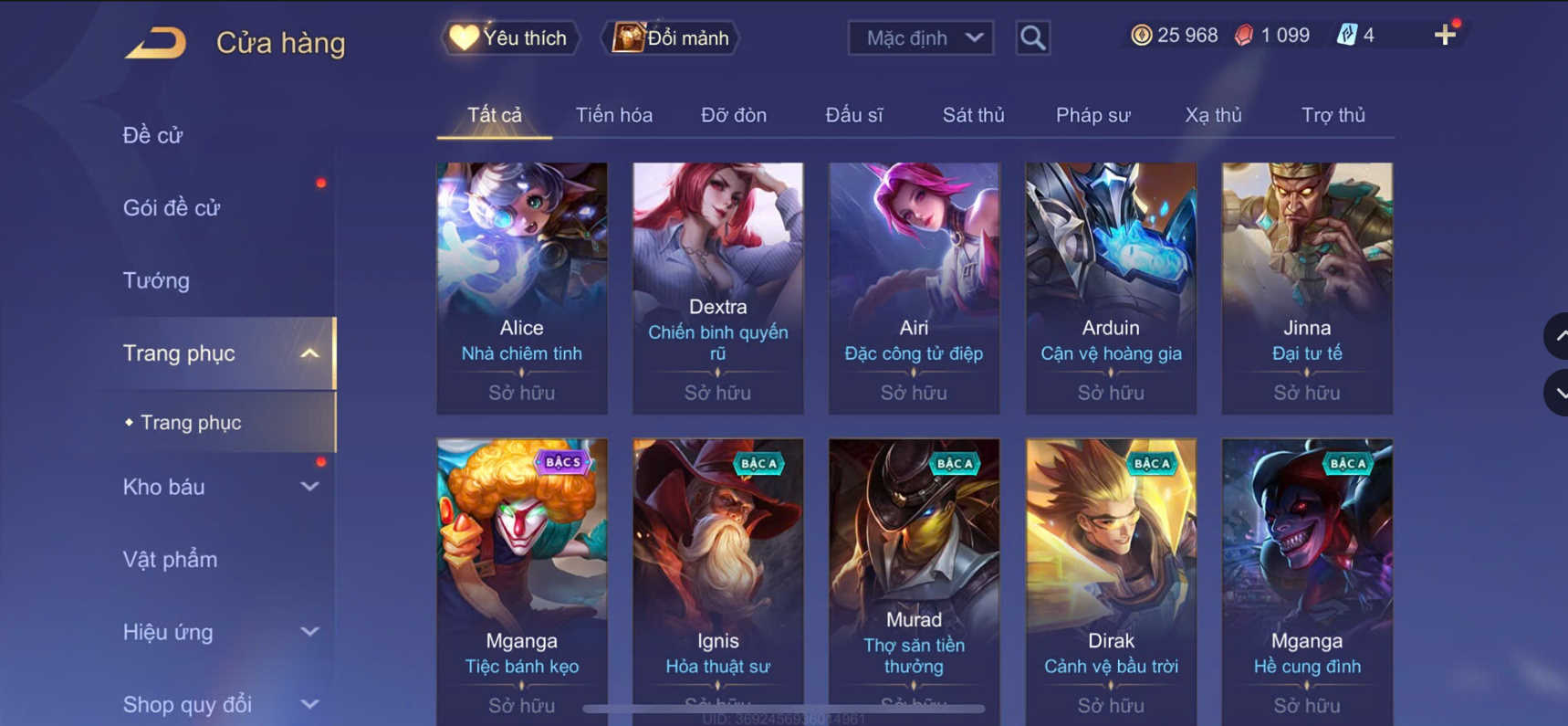Tap the blue voucher ticket icon

(x=1346, y=36)
